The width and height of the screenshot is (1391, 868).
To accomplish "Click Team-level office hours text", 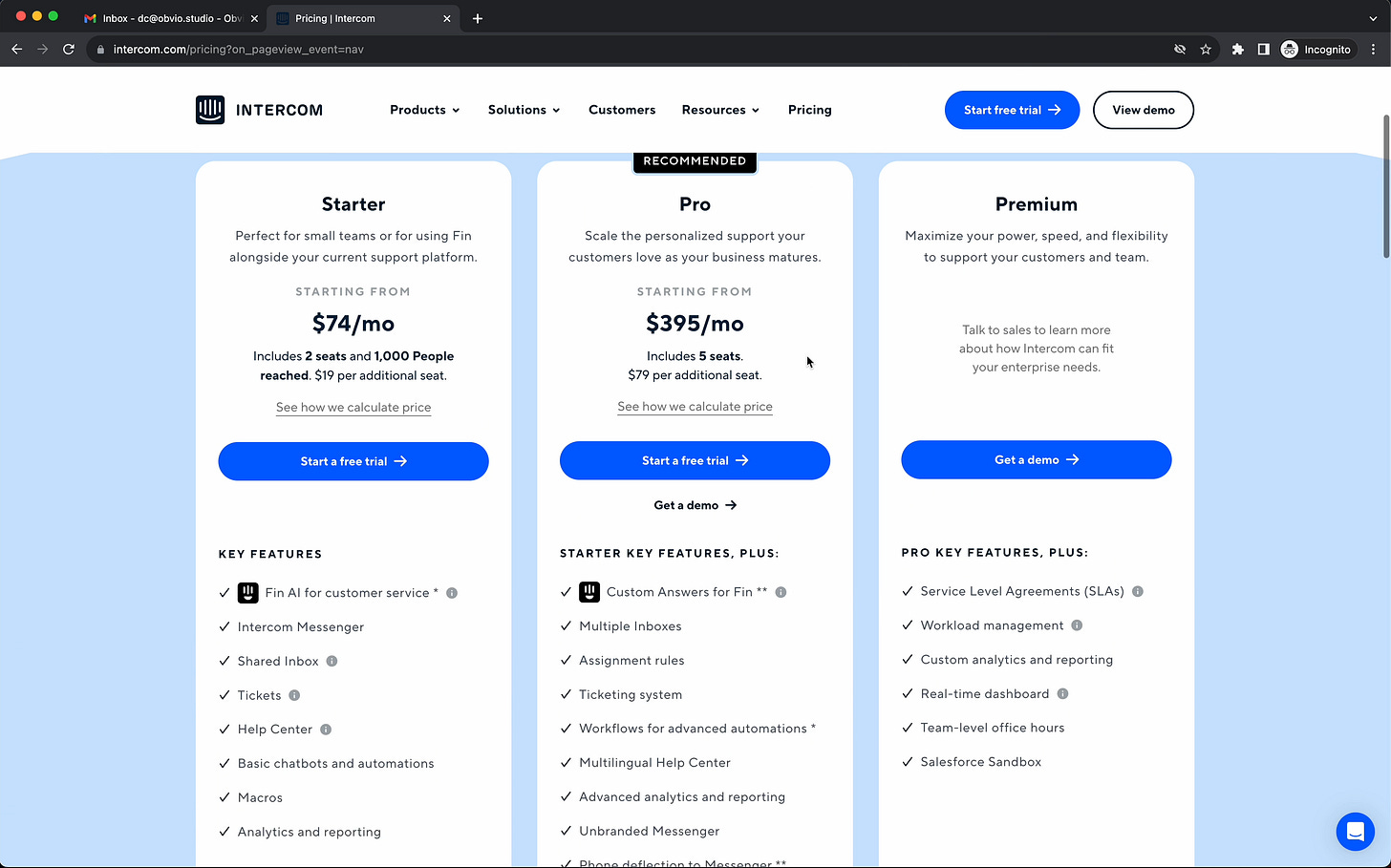I will tap(993, 728).
